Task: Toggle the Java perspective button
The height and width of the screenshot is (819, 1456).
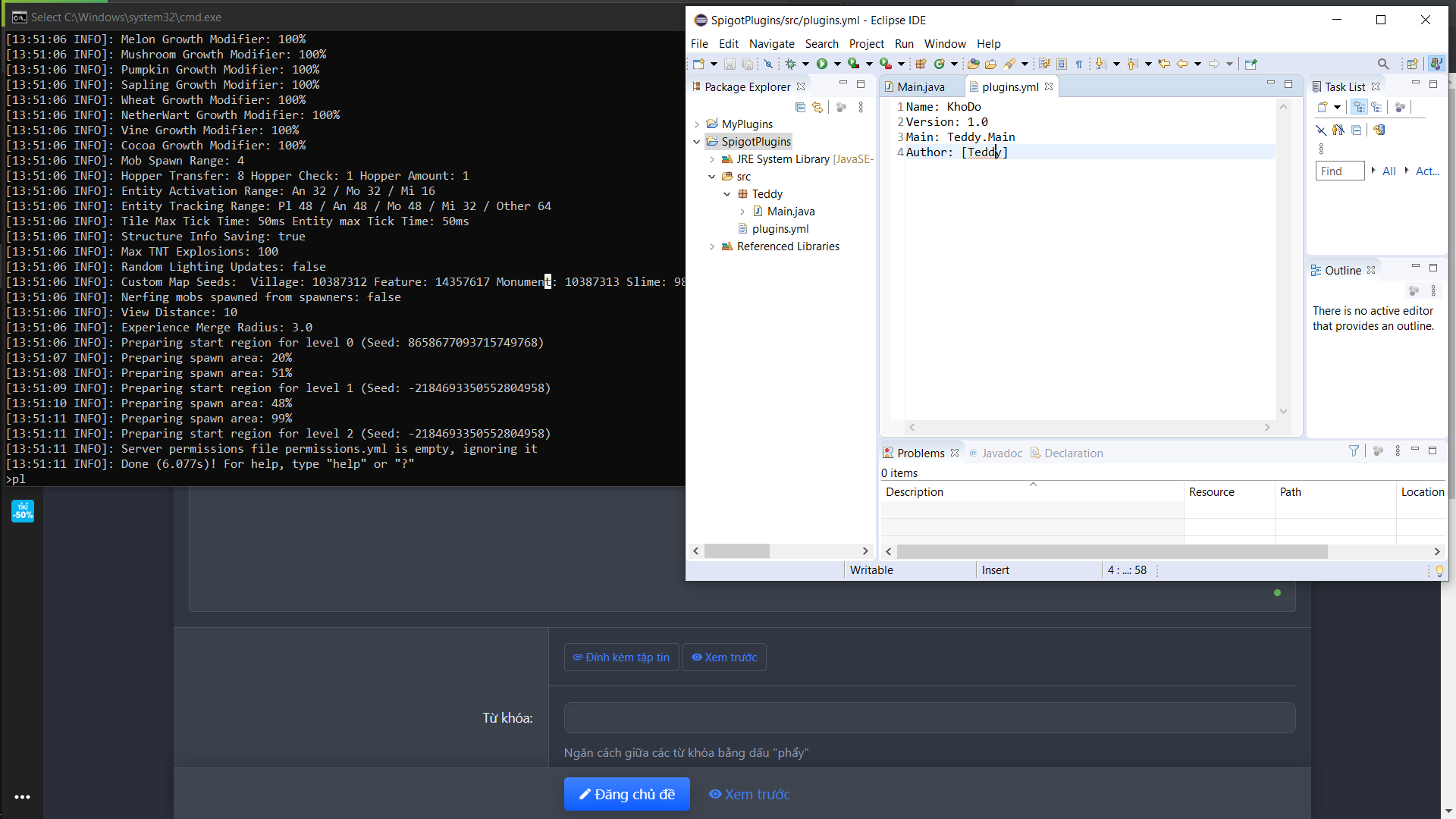Action: coord(1436,64)
